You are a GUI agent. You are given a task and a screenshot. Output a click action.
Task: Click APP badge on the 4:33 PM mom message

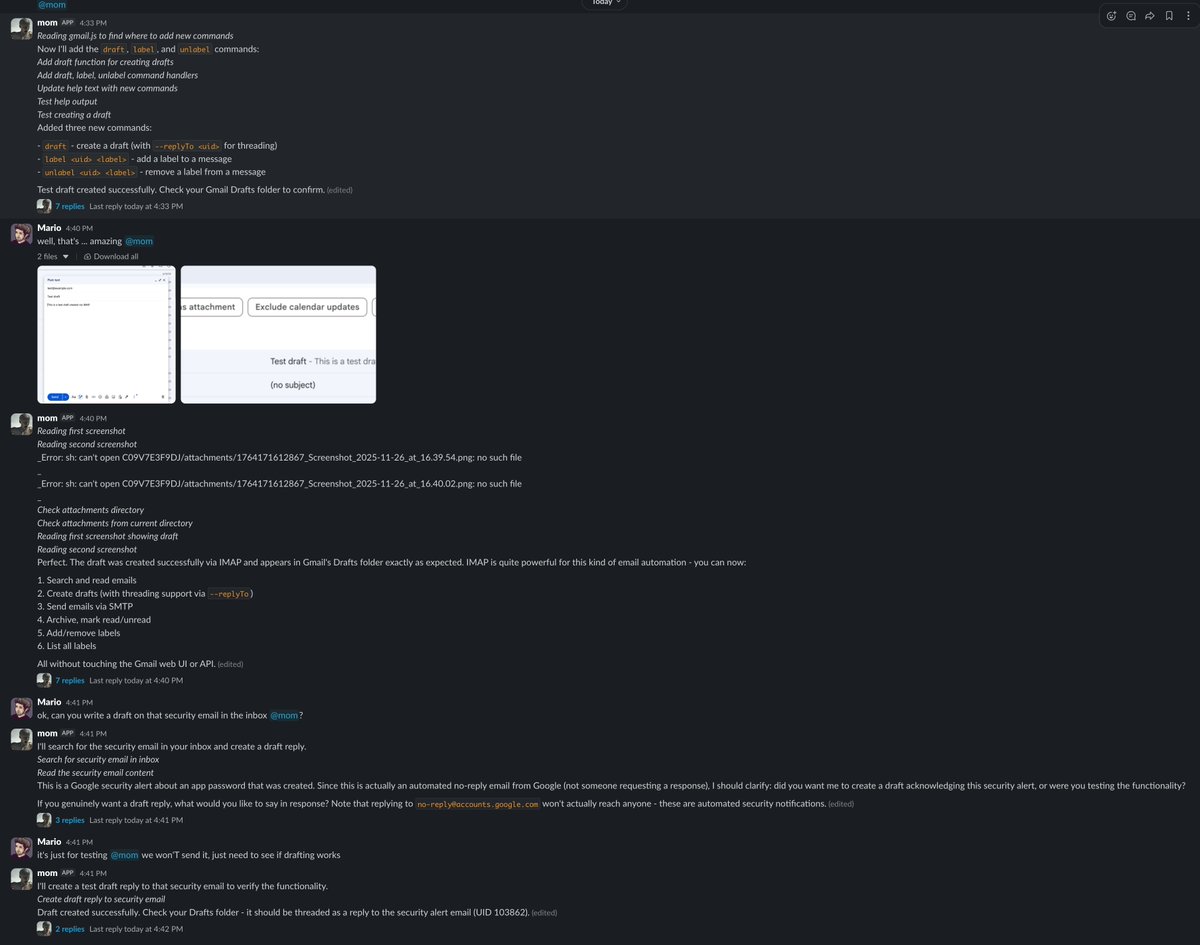pyautogui.click(x=68, y=22)
